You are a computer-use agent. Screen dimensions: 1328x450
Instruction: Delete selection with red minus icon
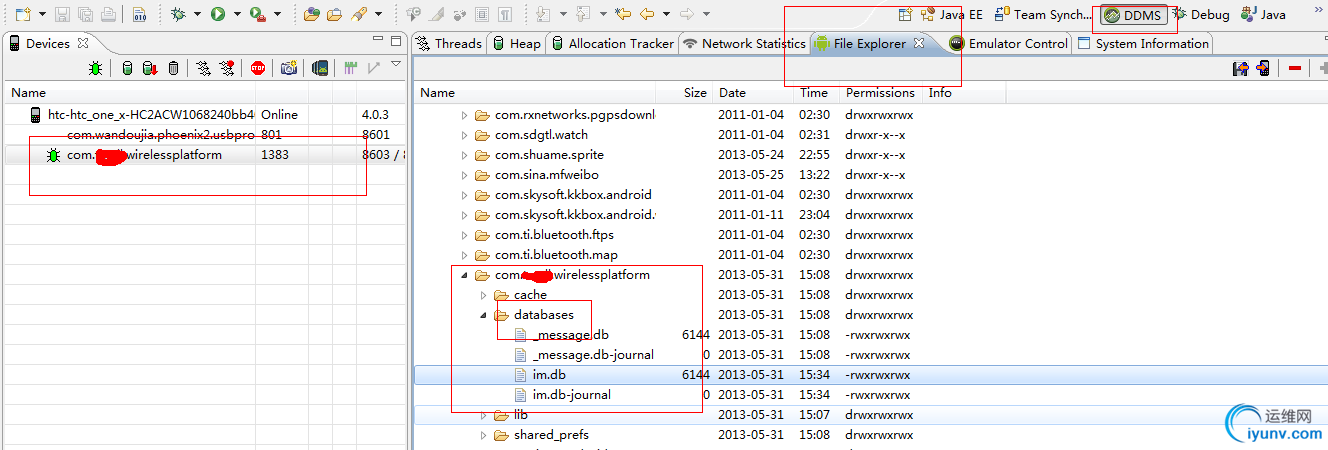pos(1295,68)
